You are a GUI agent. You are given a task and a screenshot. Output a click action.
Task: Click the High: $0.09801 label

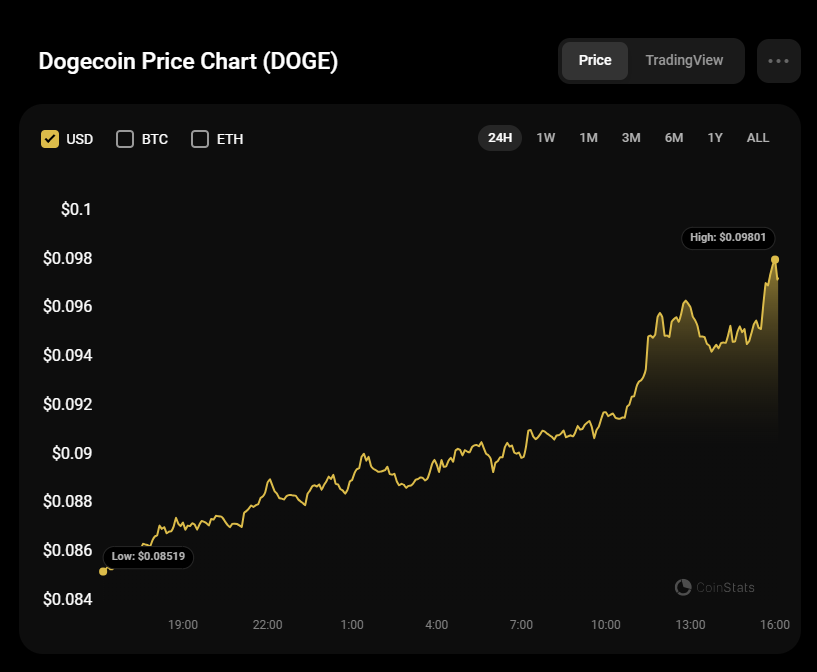[x=729, y=238]
